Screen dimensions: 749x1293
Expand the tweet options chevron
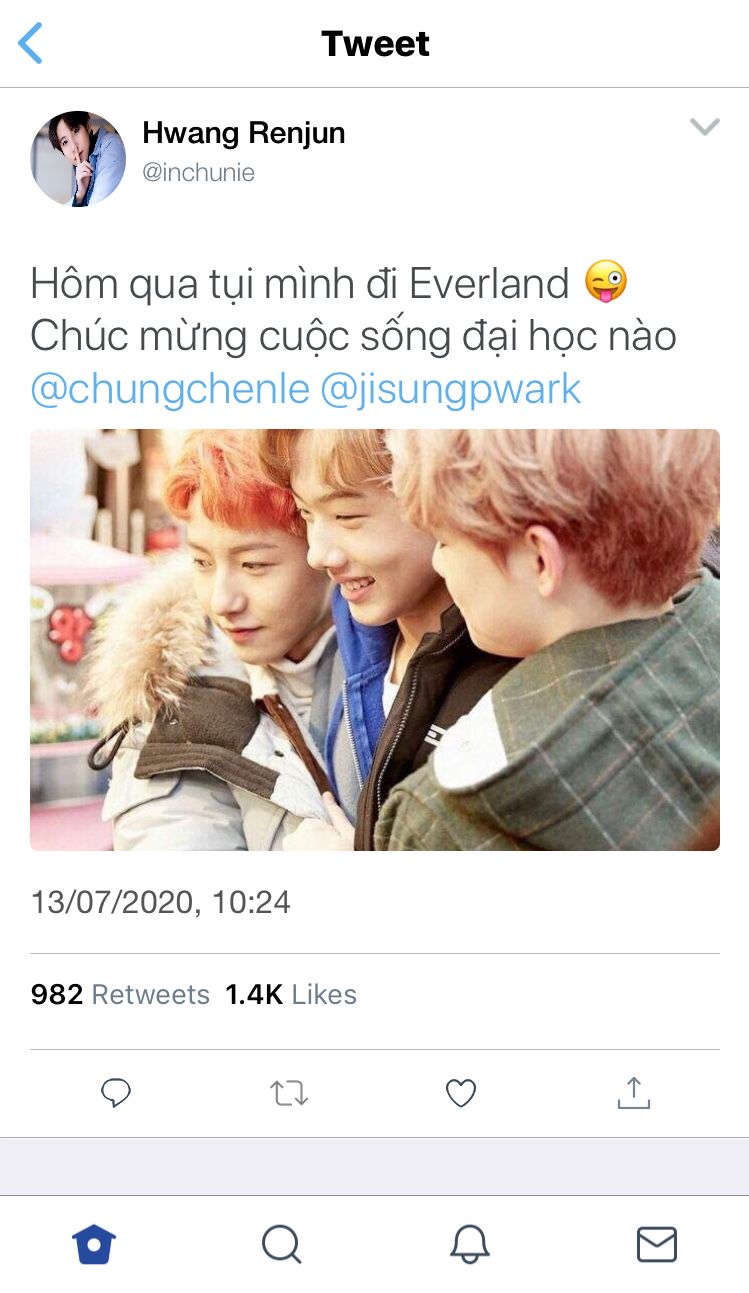click(x=705, y=127)
